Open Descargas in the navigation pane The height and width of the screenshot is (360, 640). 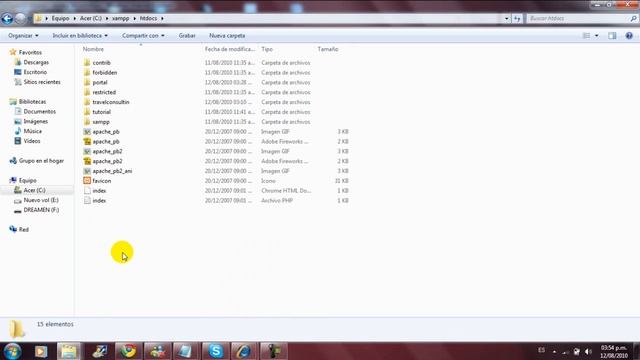36,62
